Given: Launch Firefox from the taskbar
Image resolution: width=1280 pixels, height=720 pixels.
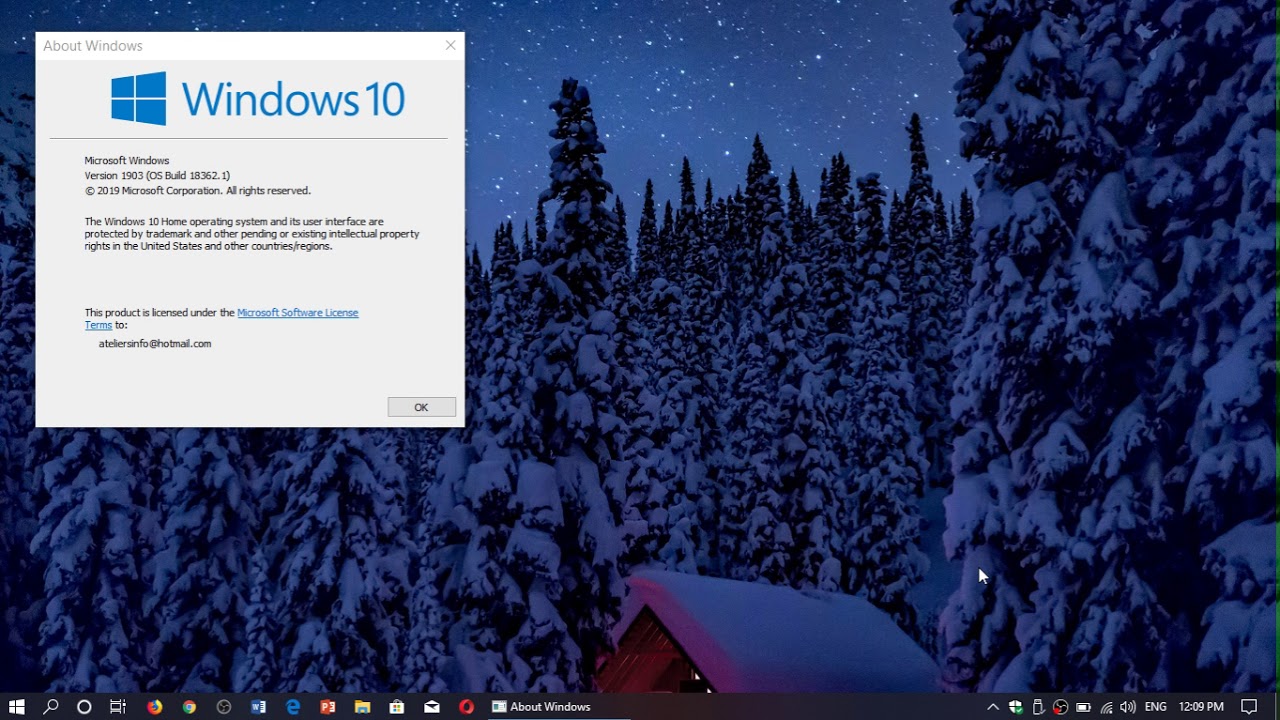Looking at the screenshot, I should [x=154, y=707].
